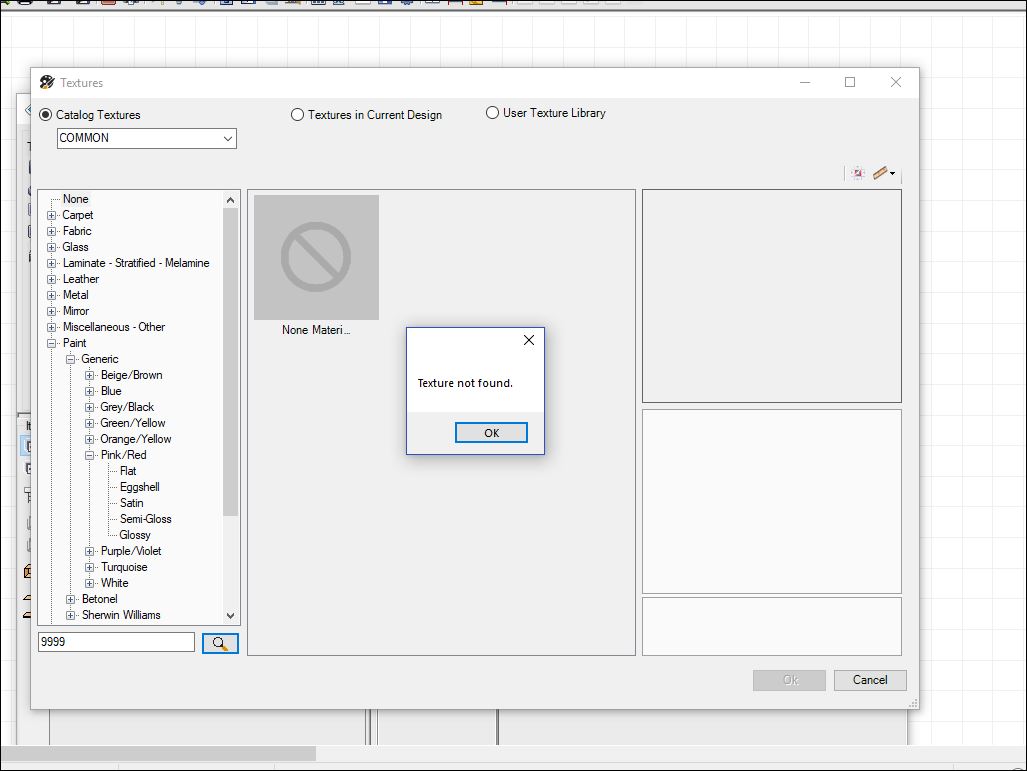The image size is (1027, 771).
Task: Select the None Material thumbnail
Action: pos(316,258)
